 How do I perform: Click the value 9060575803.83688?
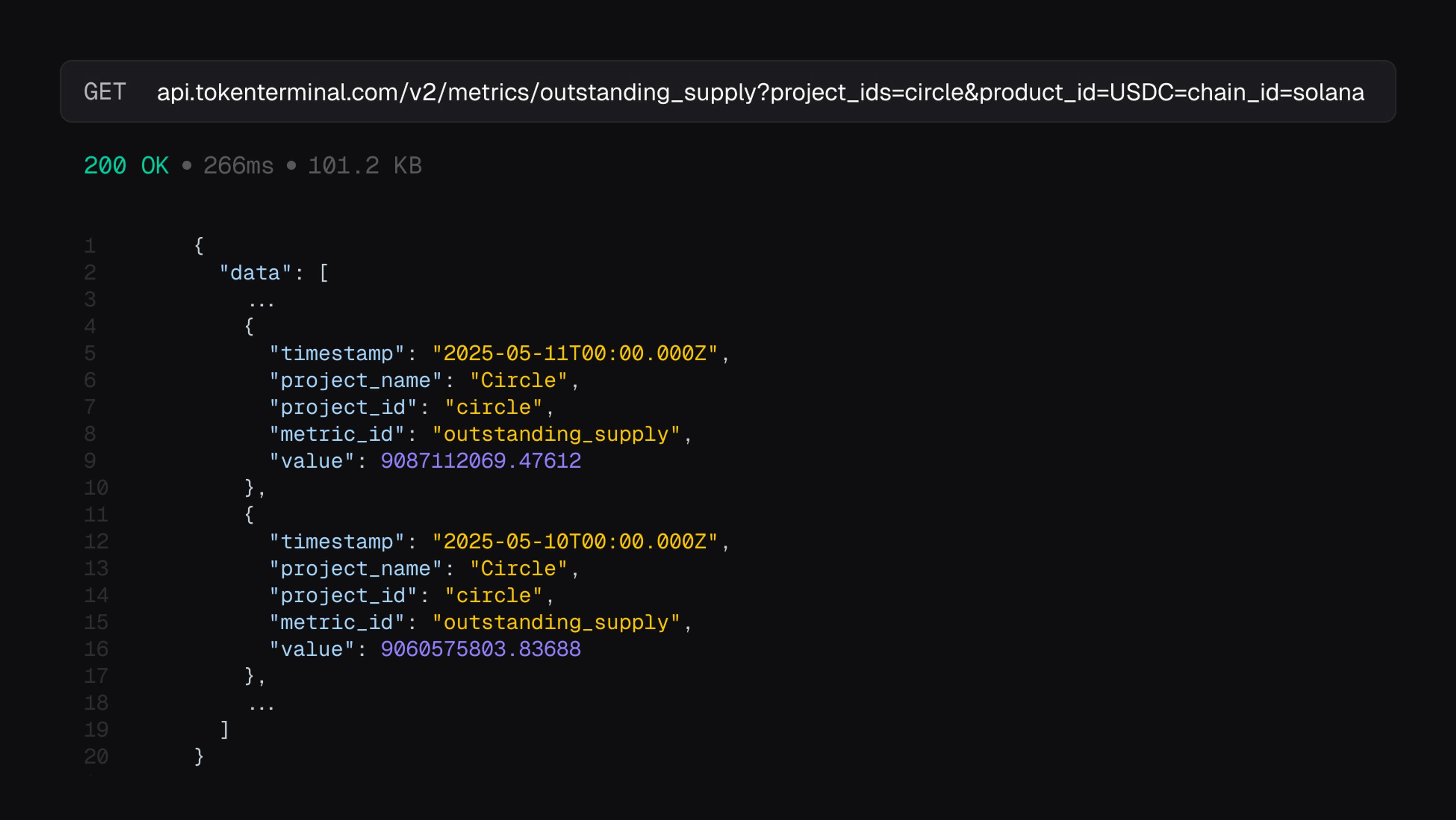[x=480, y=649]
